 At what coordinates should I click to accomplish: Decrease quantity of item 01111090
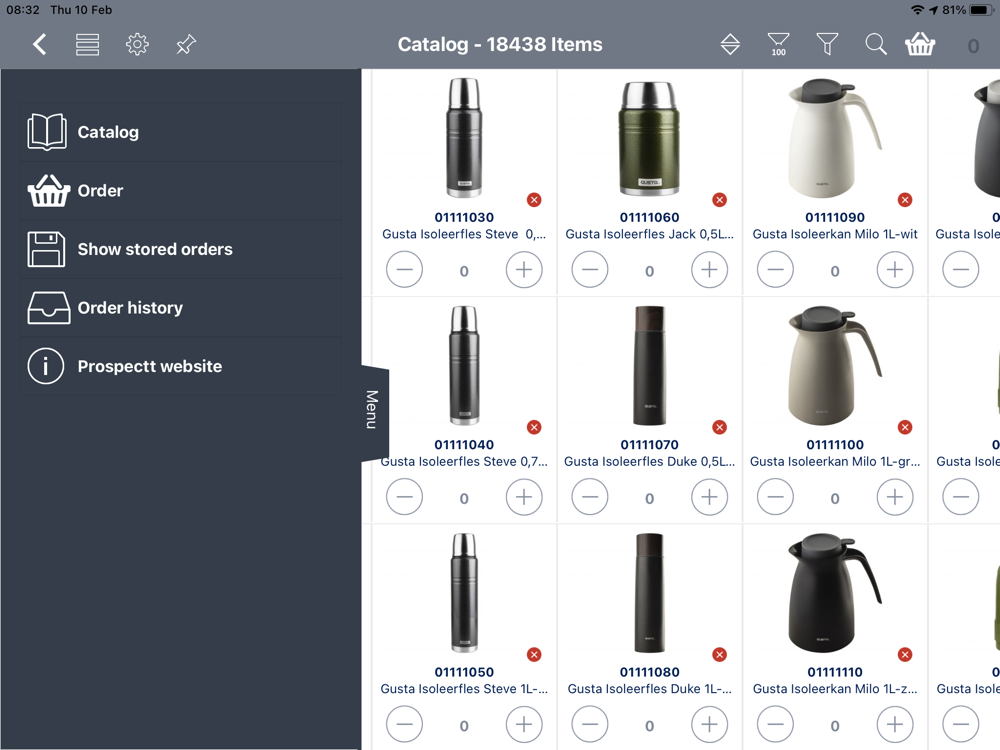[776, 270]
